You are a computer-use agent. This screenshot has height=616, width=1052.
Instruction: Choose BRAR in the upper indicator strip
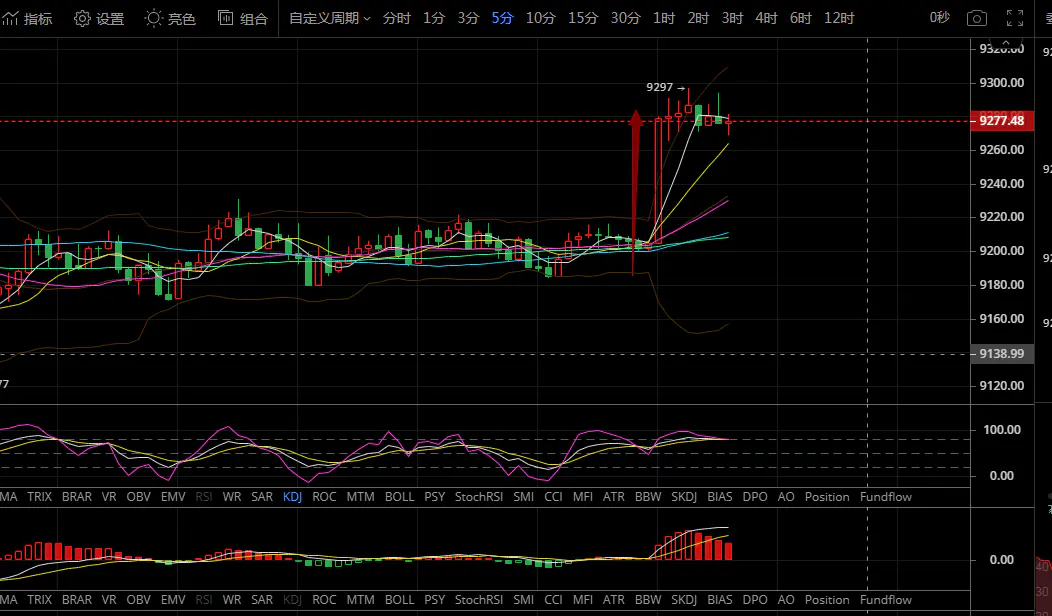click(76, 497)
